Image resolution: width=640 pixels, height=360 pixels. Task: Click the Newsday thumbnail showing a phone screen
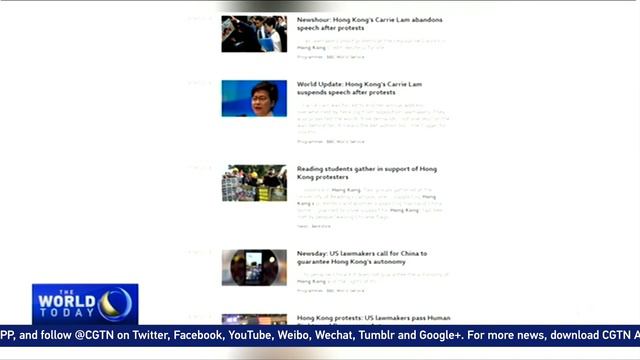click(254, 268)
